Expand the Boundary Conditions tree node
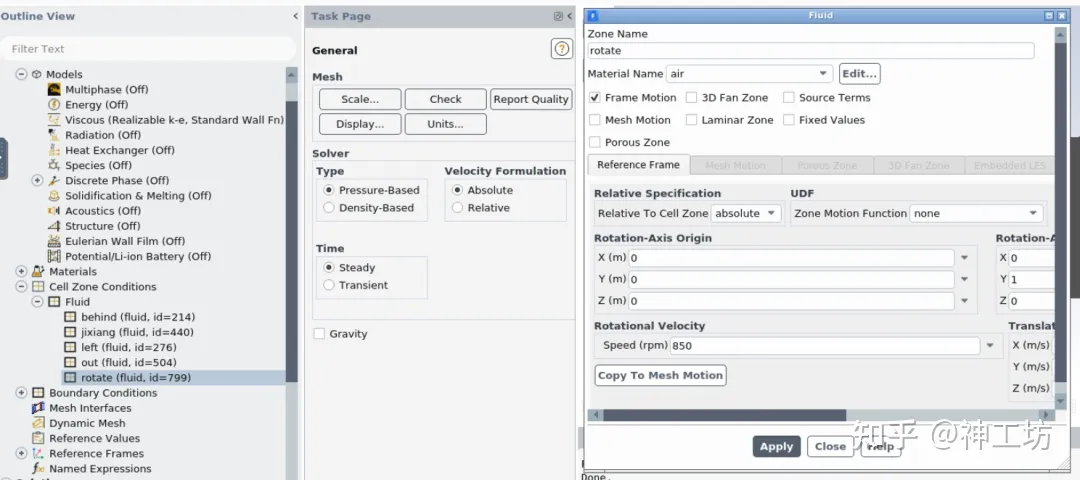 21,393
